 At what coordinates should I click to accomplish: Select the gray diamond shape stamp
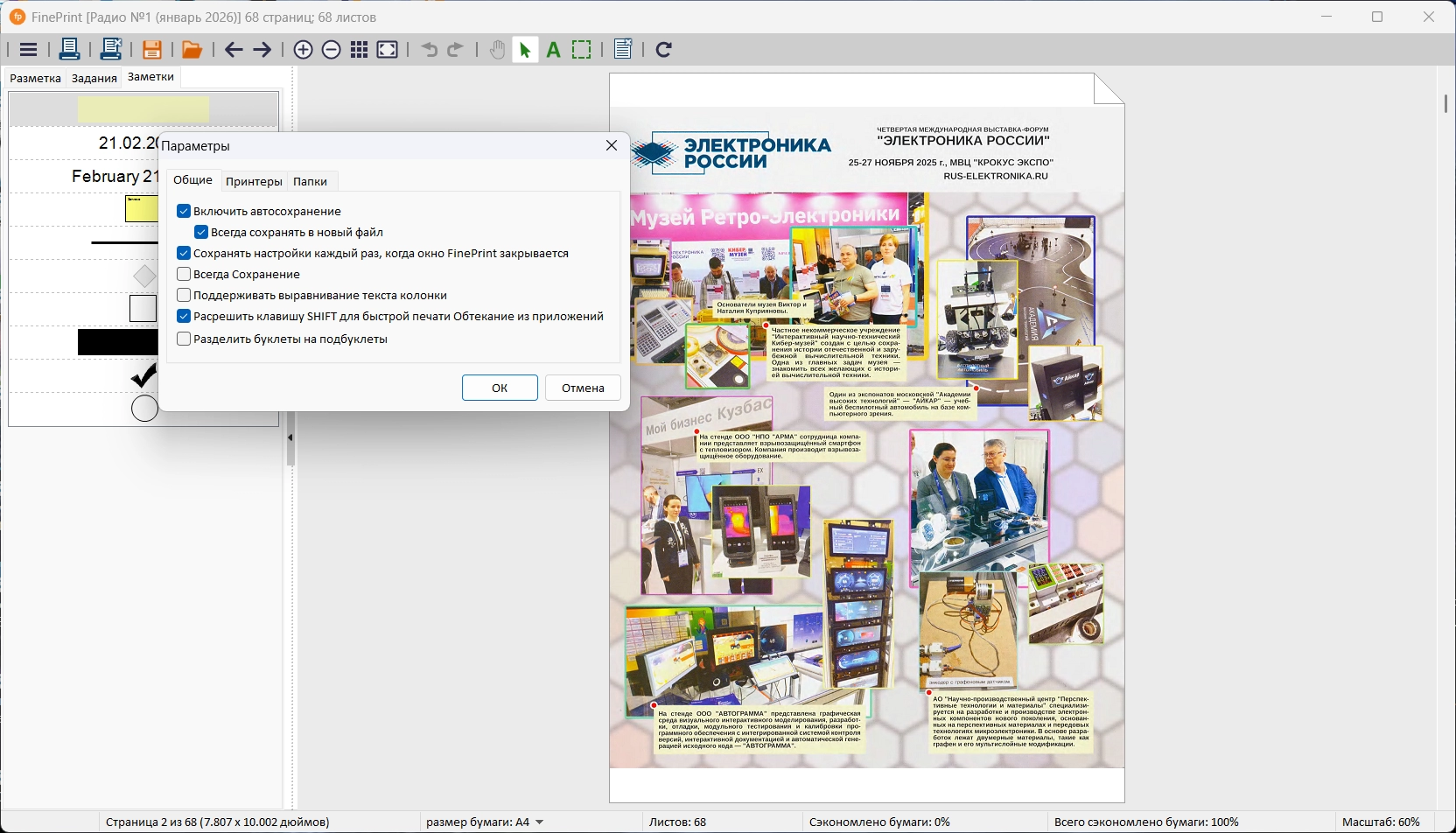(x=145, y=276)
